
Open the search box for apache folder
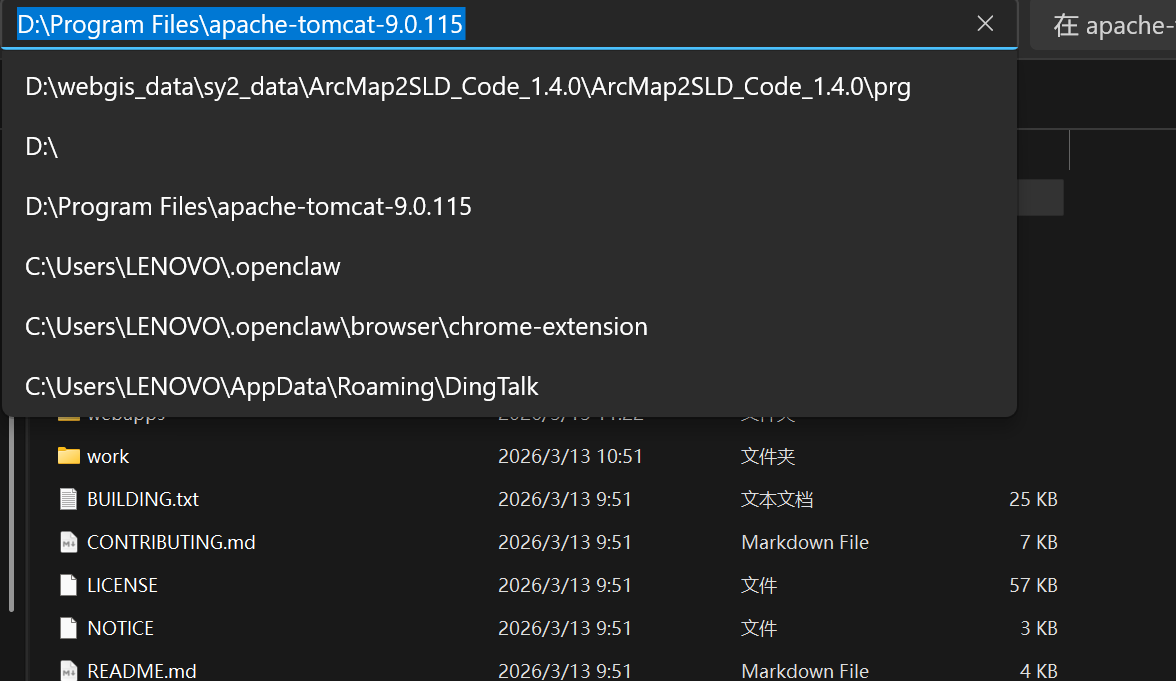tap(1104, 26)
